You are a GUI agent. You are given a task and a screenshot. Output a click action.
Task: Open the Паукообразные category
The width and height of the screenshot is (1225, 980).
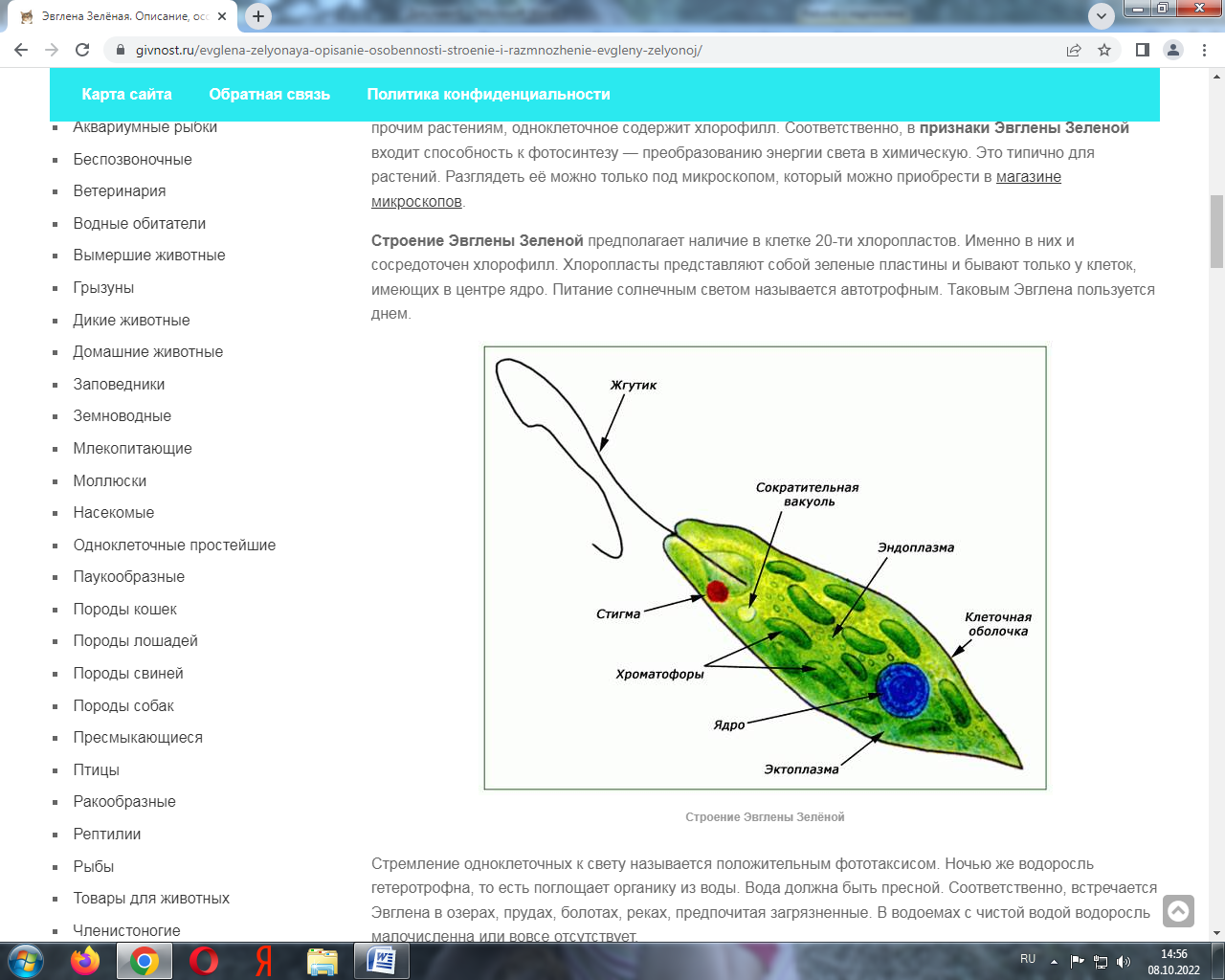pos(129,577)
